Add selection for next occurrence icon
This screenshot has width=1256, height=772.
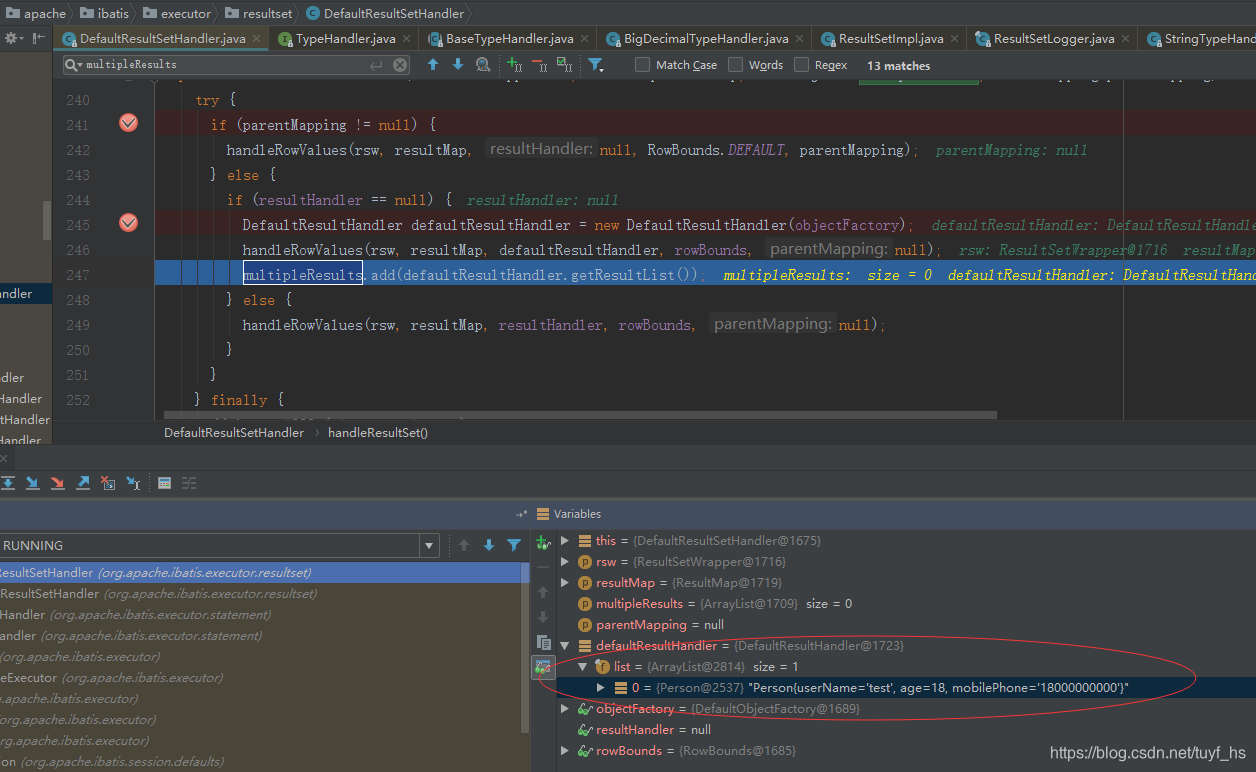515,65
